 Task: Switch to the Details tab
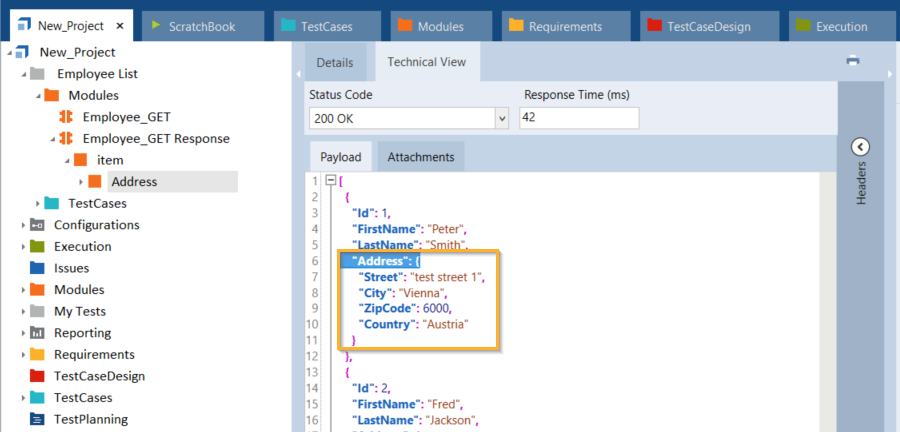point(335,62)
